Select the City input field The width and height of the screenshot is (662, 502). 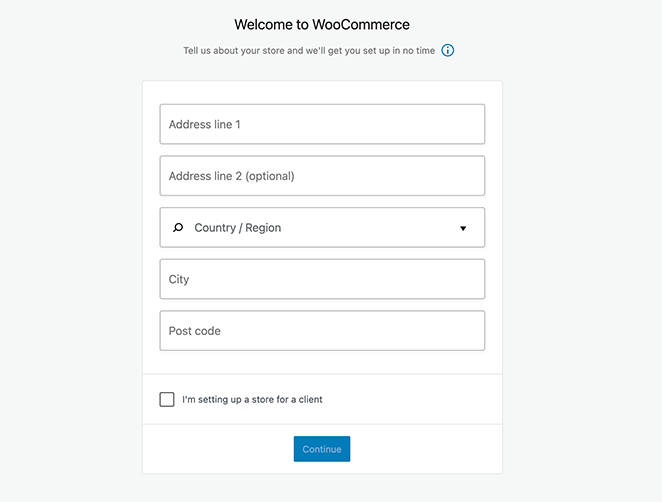[322, 279]
